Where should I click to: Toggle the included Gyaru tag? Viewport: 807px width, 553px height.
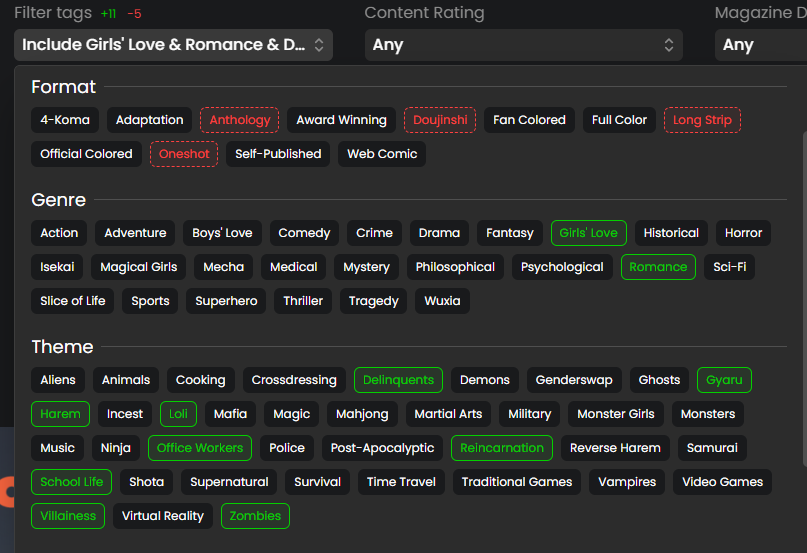(724, 380)
